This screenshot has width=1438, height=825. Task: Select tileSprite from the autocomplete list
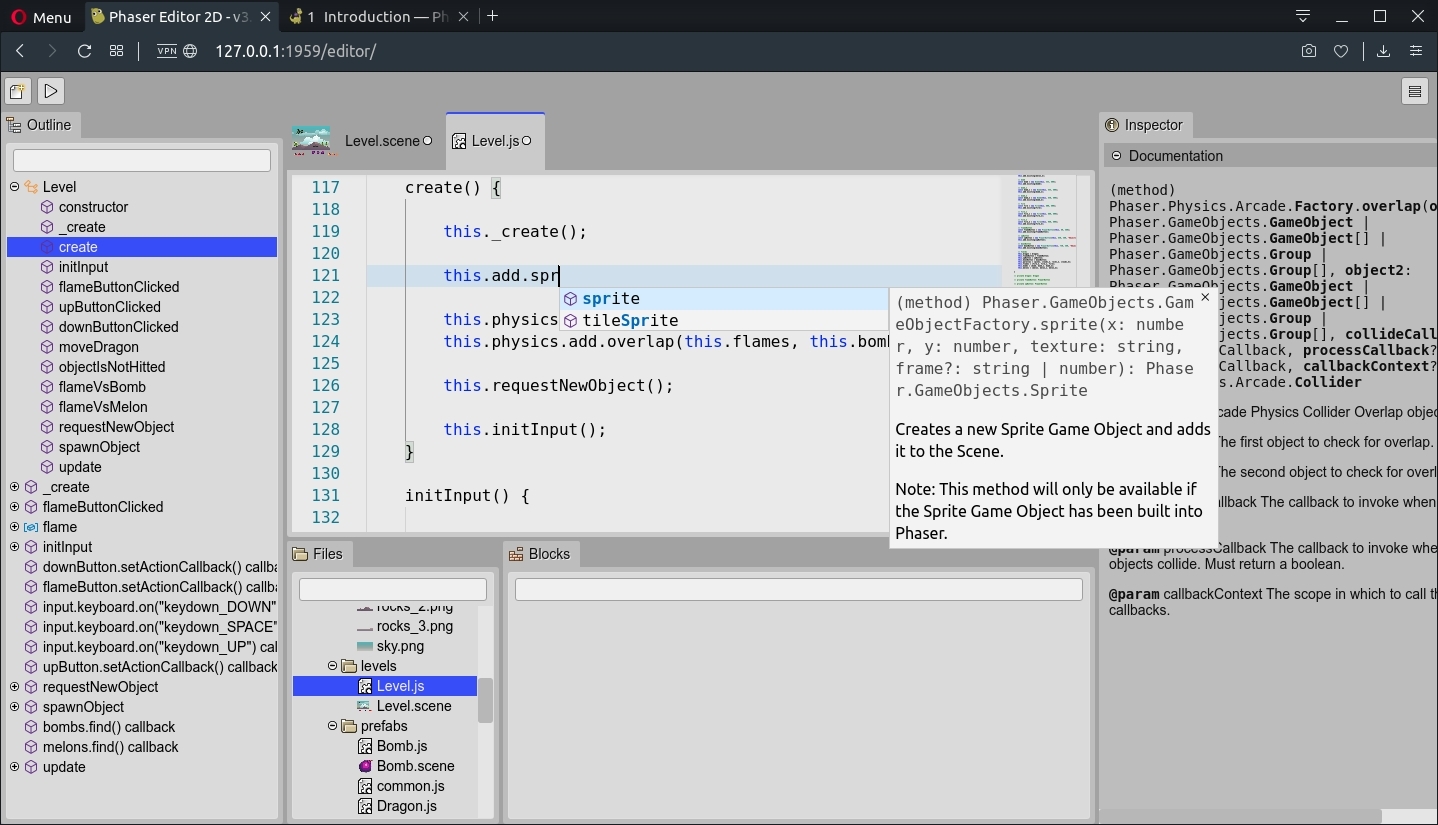point(631,320)
